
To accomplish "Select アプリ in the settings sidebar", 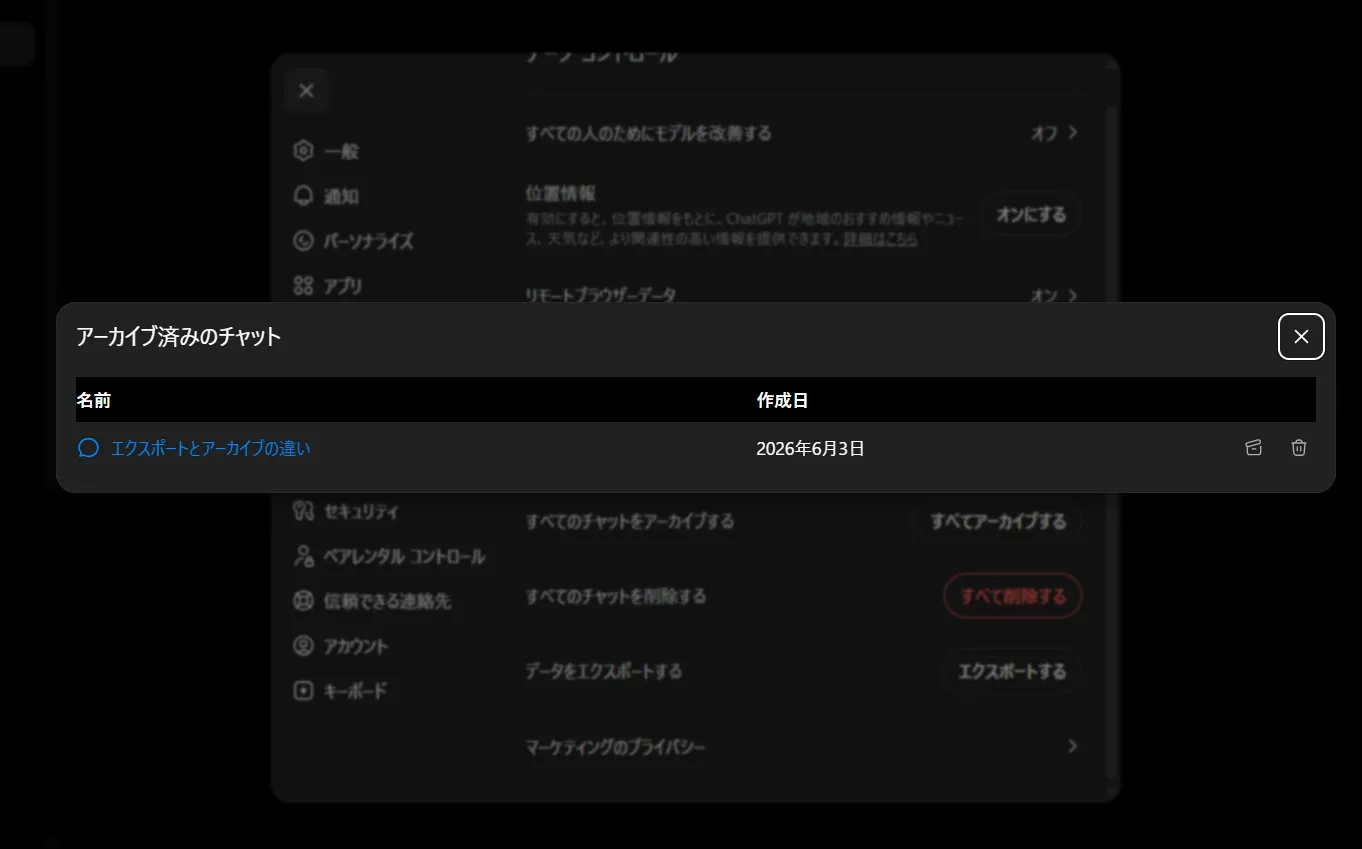I will pyautogui.click(x=328, y=286).
